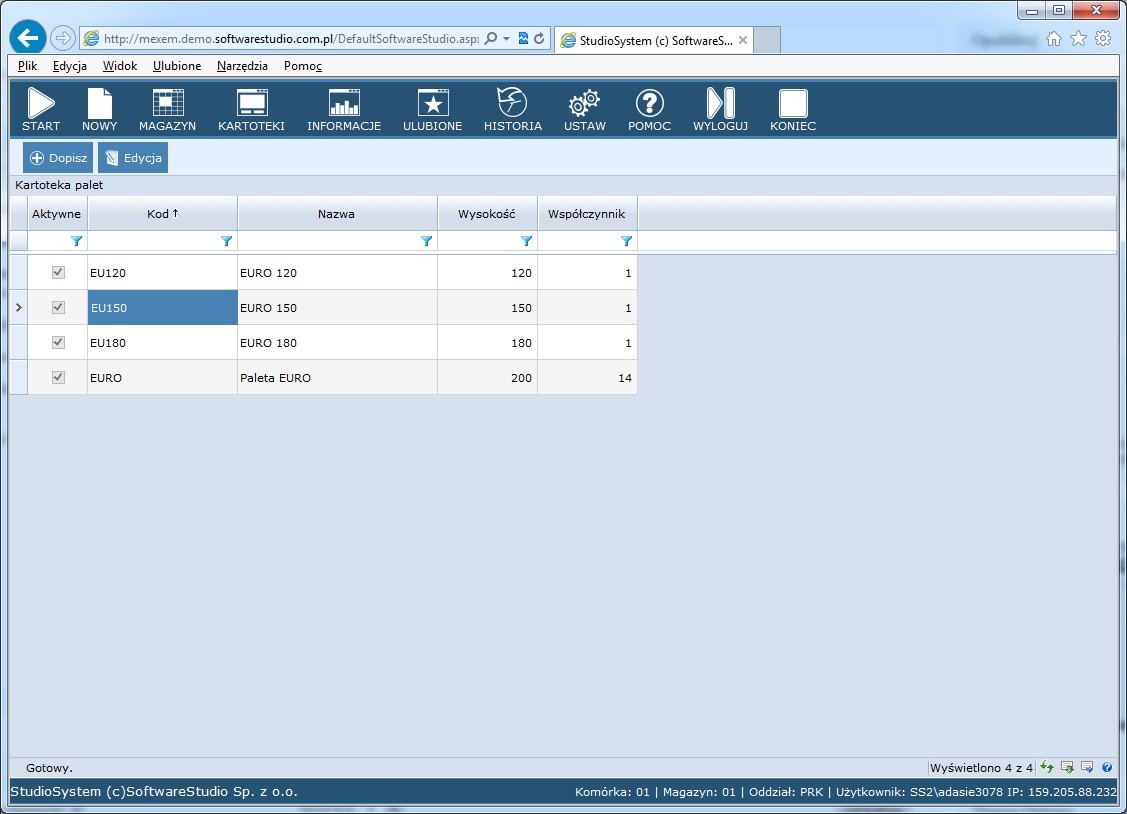Screen dimensions: 1127x814
Task: Open the Ulubione menu
Action: pos(177,66)
